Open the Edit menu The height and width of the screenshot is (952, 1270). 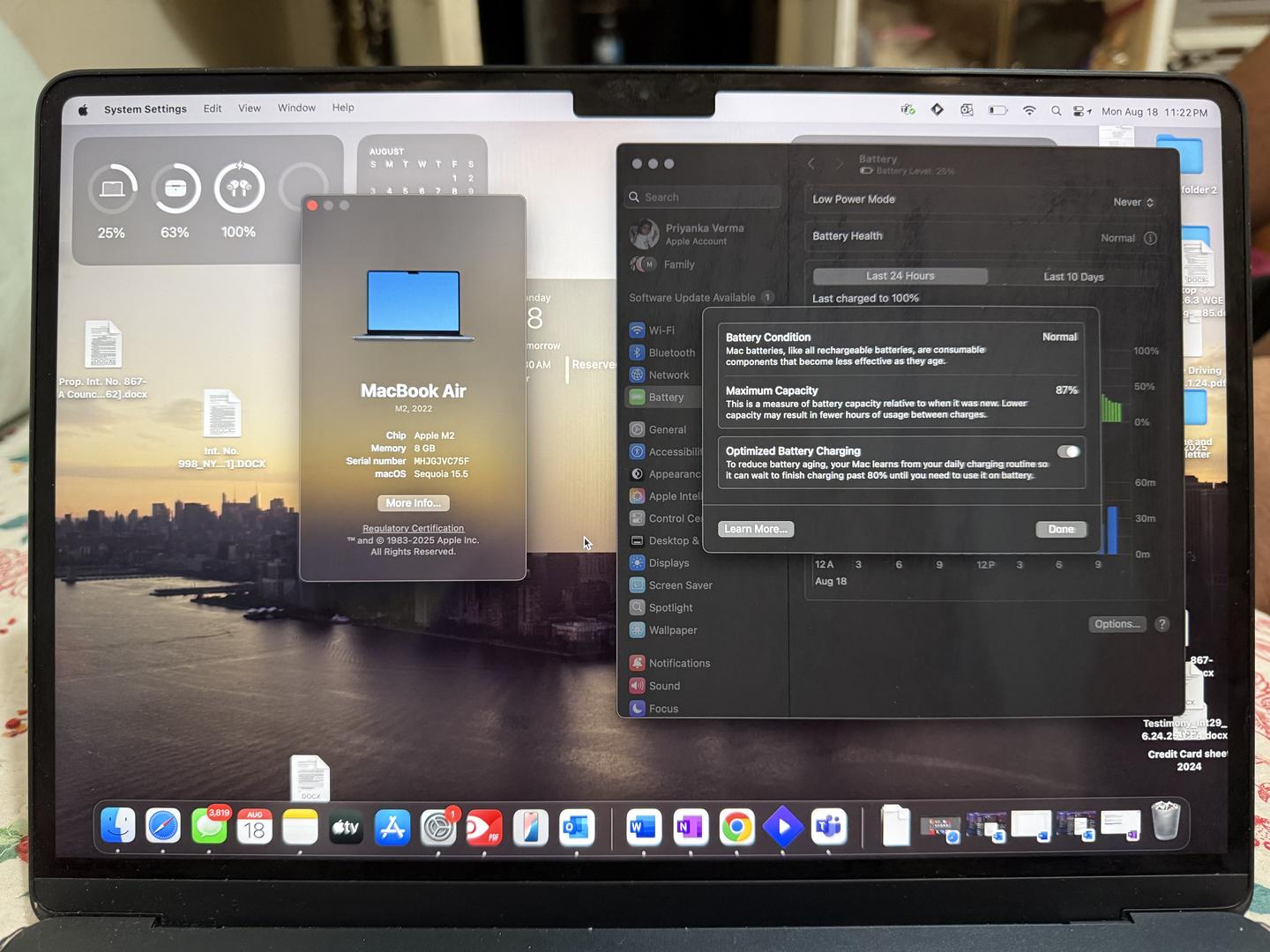(x=213, y=108)
